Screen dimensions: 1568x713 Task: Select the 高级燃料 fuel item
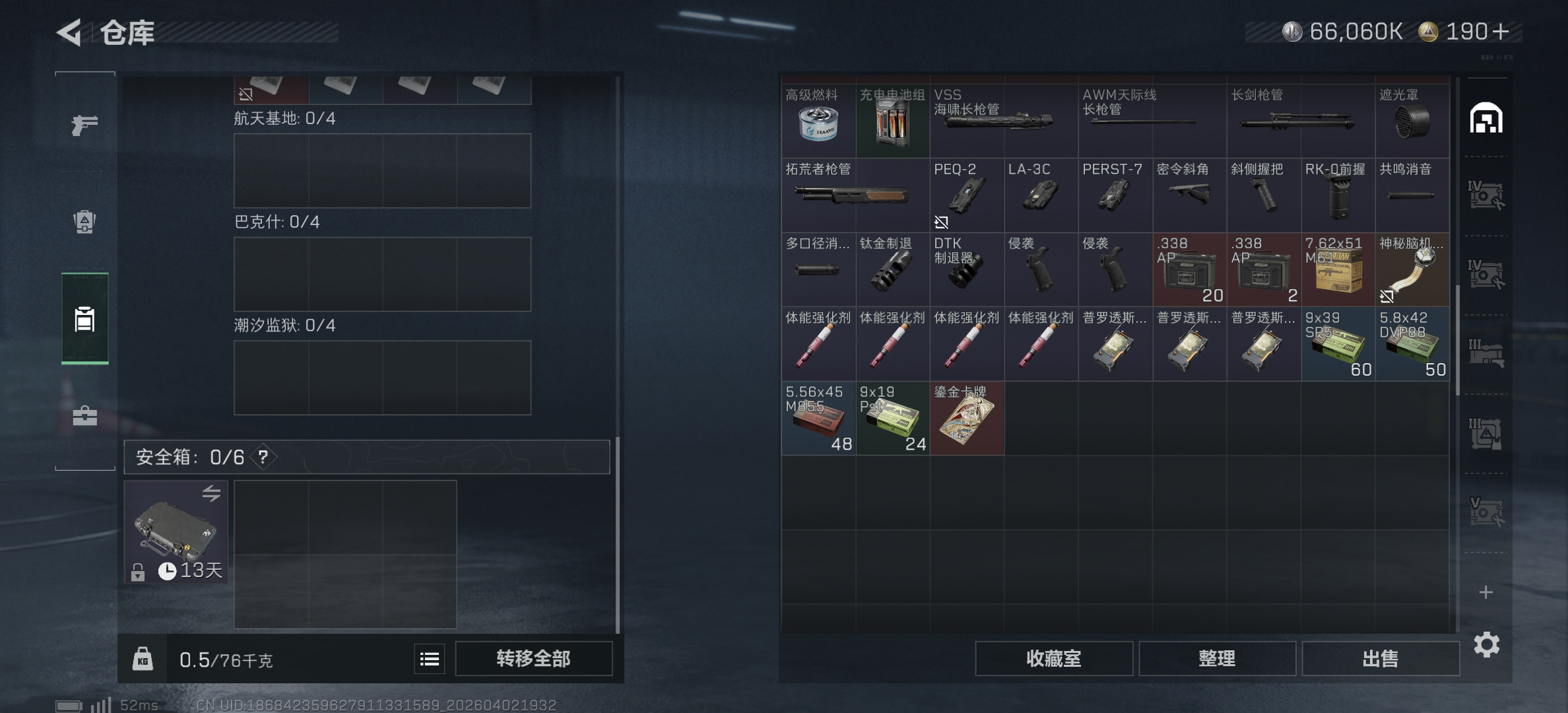[x=818, y=120]
